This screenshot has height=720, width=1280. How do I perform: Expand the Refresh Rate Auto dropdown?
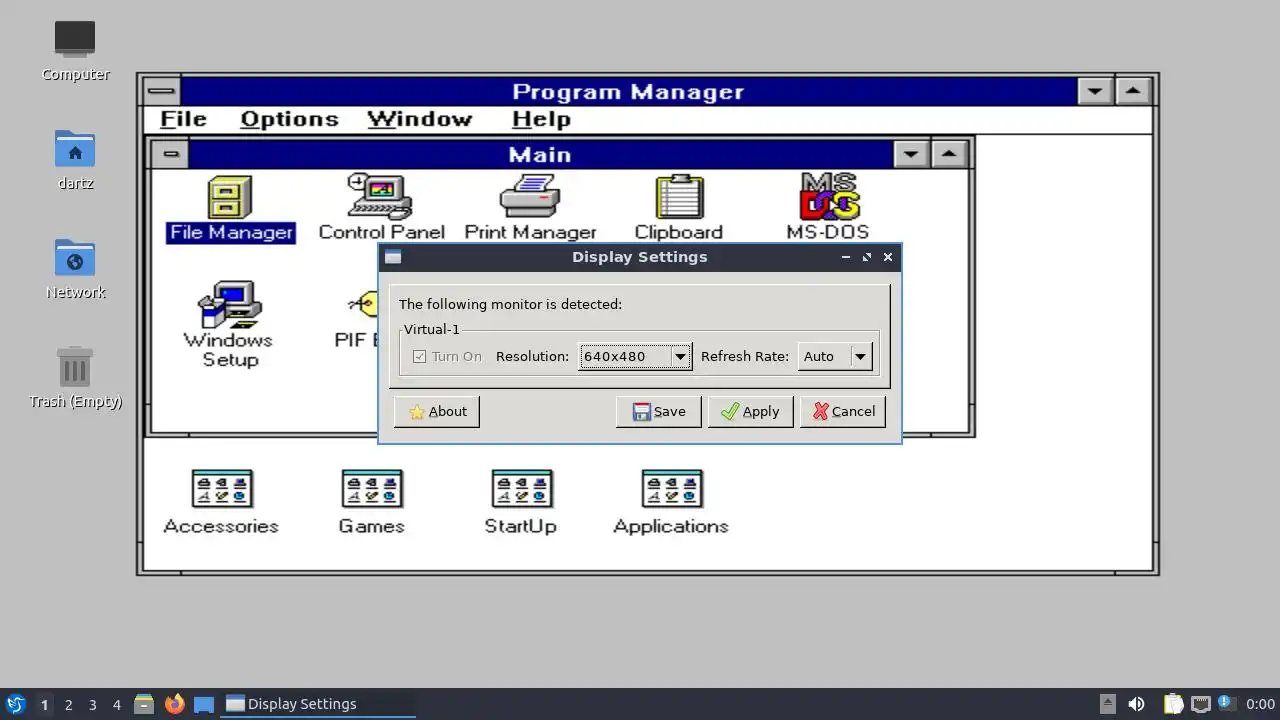pos(835,356)
